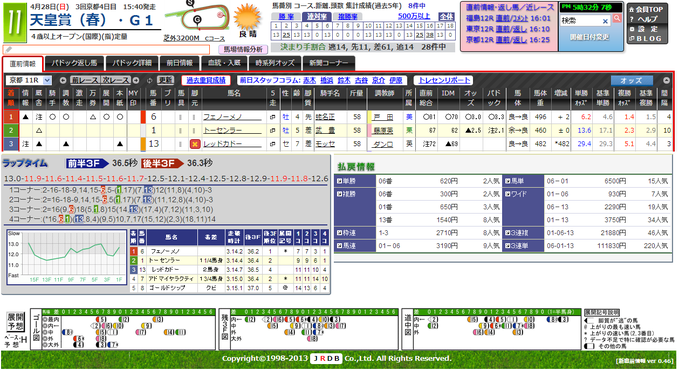This screenshot has height=370, width=679.
Task: Open 過去重賞成績 link
Action: click(206, 80)
